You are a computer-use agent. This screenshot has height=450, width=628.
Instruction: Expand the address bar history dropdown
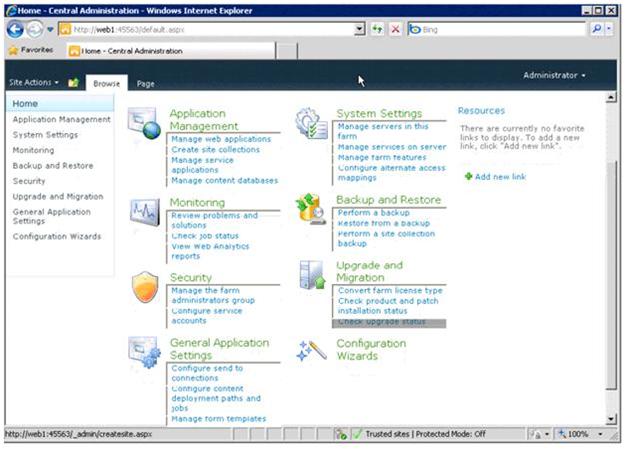tap(360, 29)
